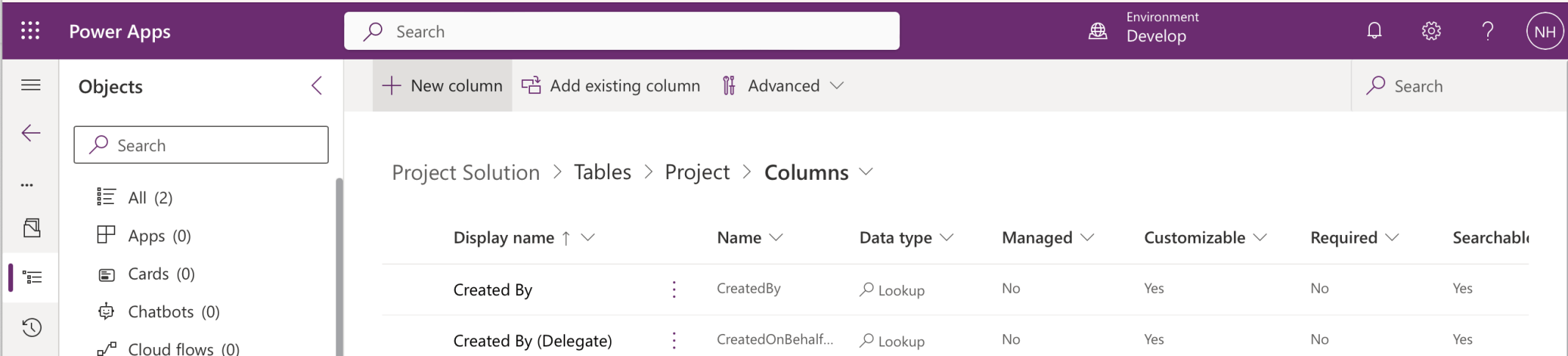
Task: Select Chatbots (0) in the Objects list
Action: point(173,312)
